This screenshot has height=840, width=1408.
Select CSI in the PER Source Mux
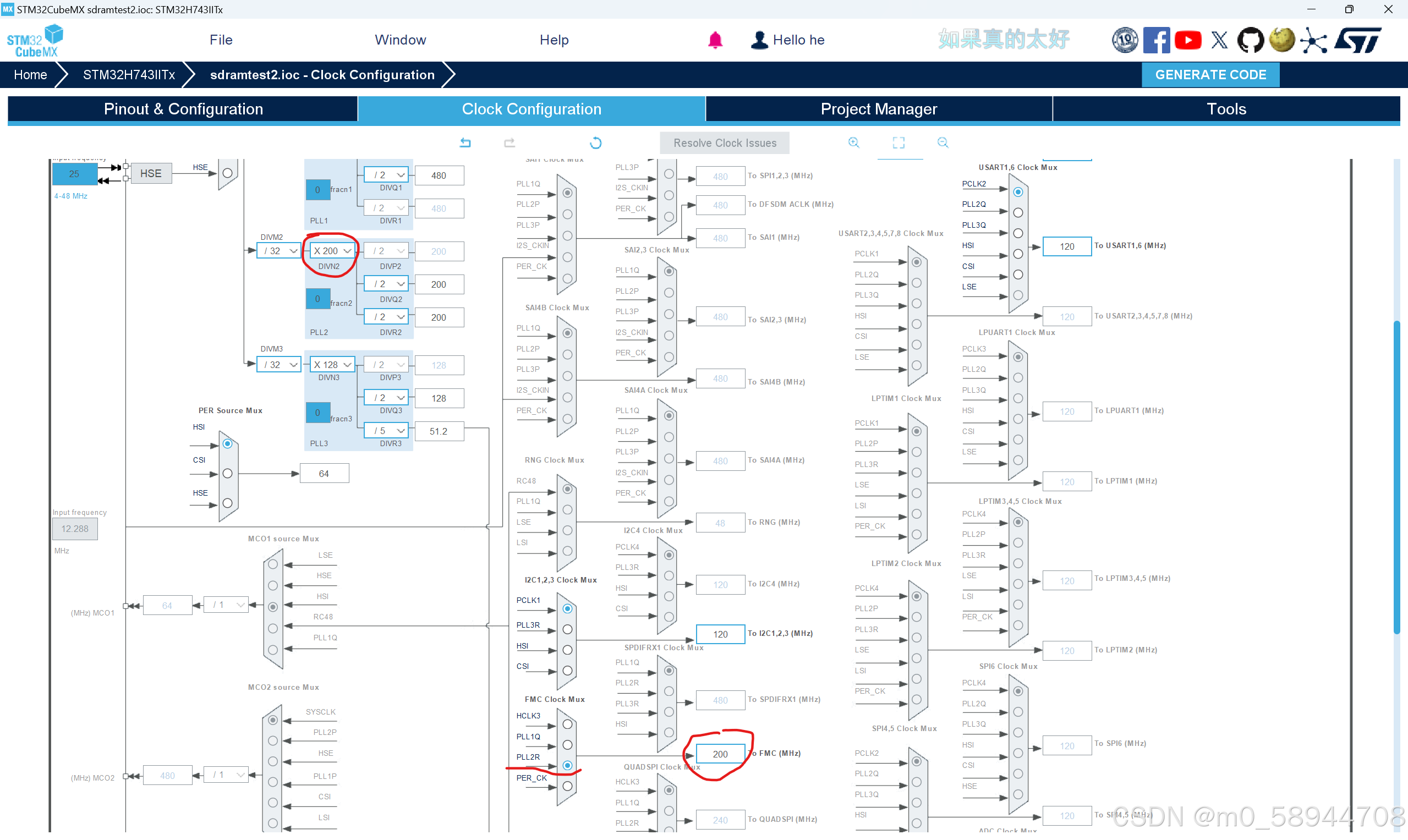coord(228,473)
